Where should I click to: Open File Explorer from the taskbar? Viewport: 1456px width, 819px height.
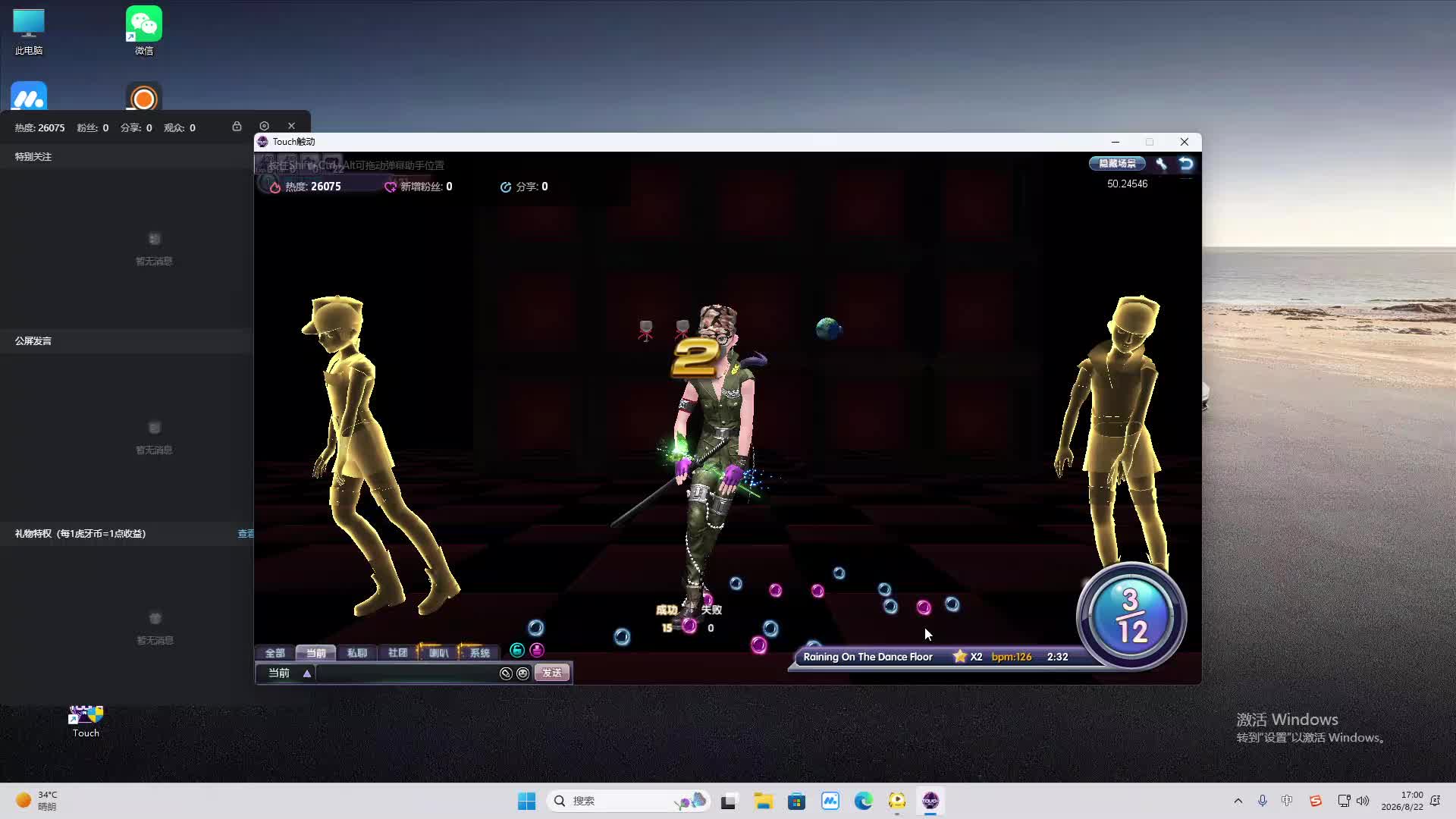tap(763, 801)
